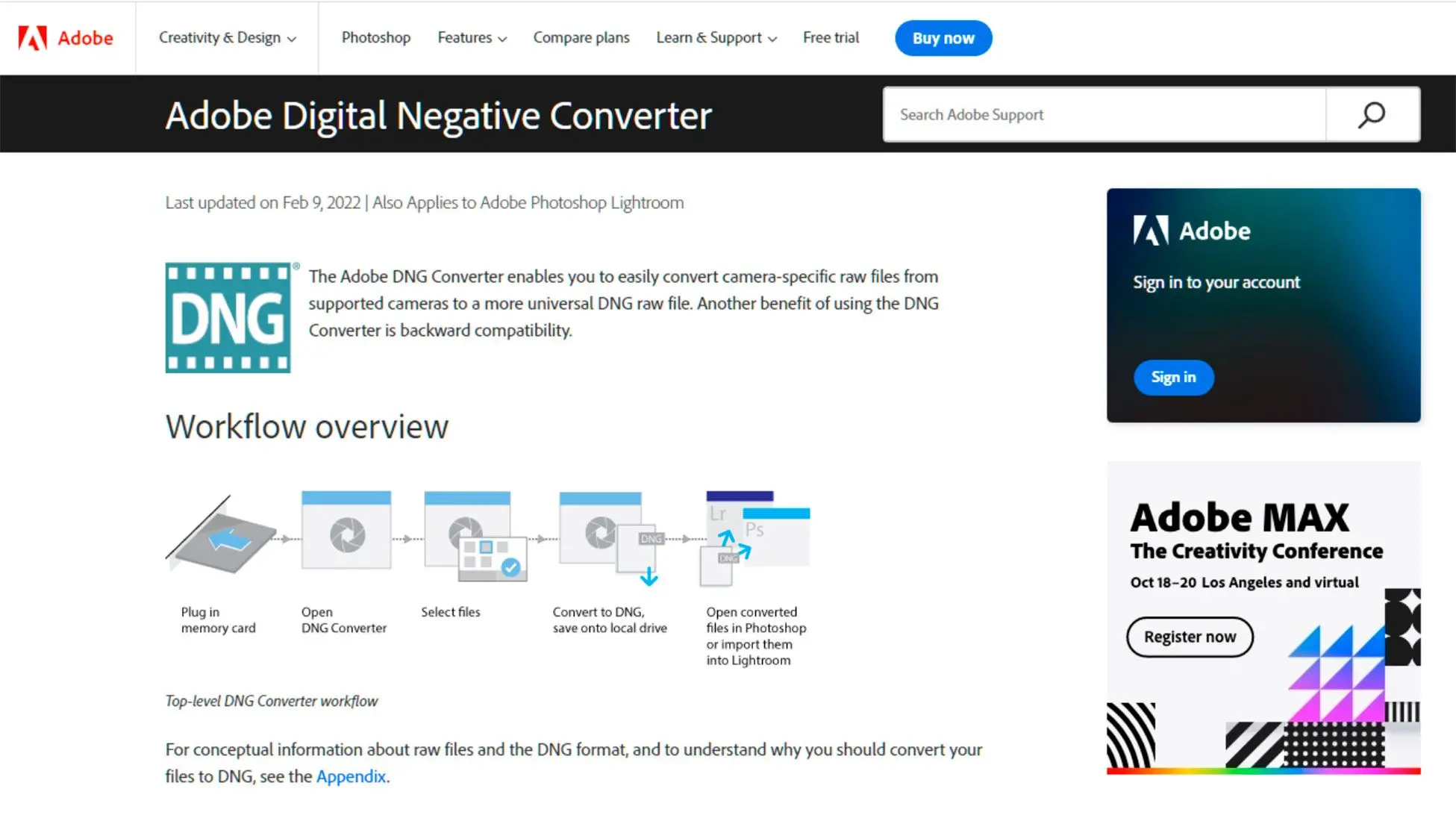Click the Register now button for Adobe MAX
The height and width of the screenshot is (821, 1456).
pos(1190,636)
